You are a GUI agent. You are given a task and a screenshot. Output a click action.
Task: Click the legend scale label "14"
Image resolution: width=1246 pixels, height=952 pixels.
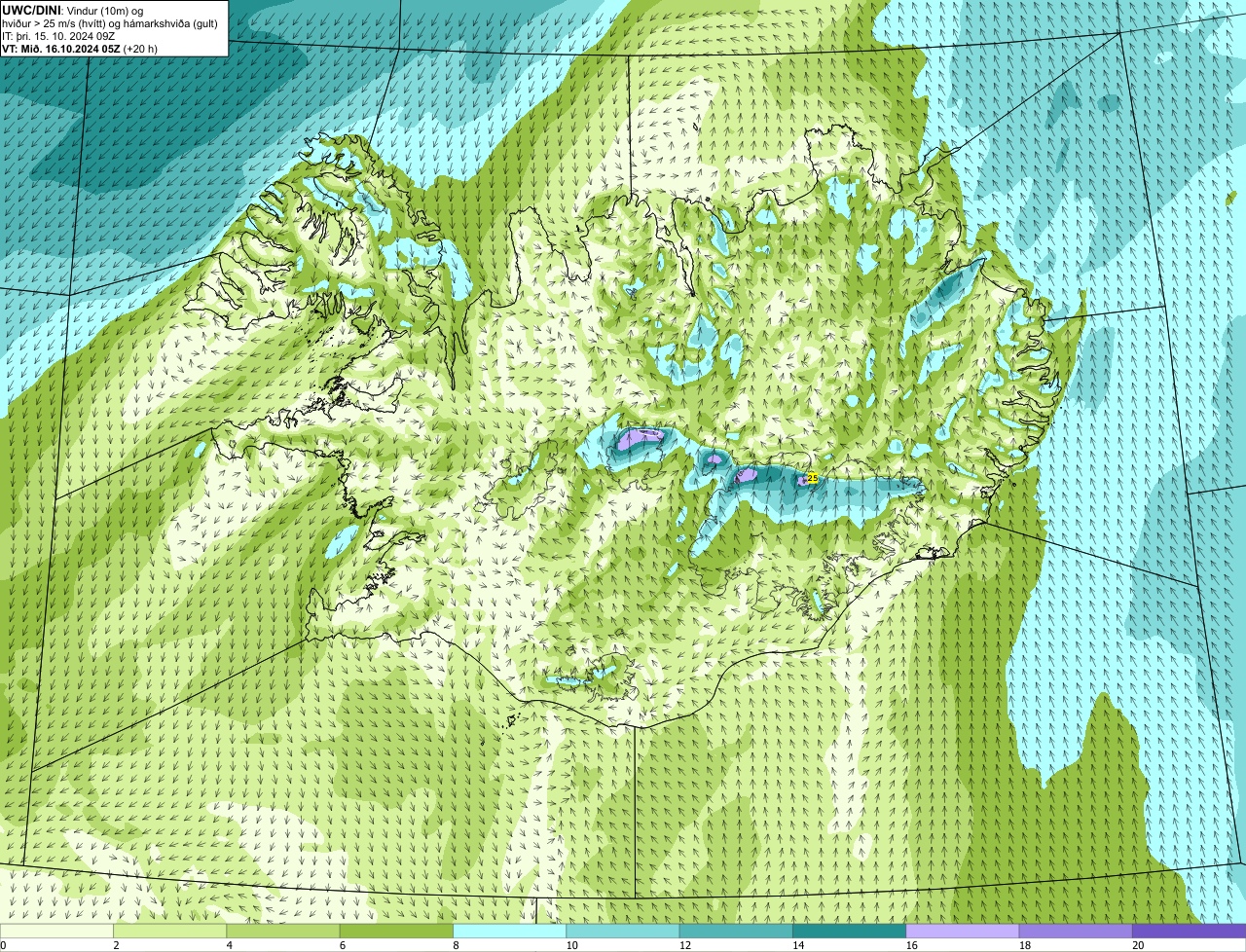[x=797, y=945]
